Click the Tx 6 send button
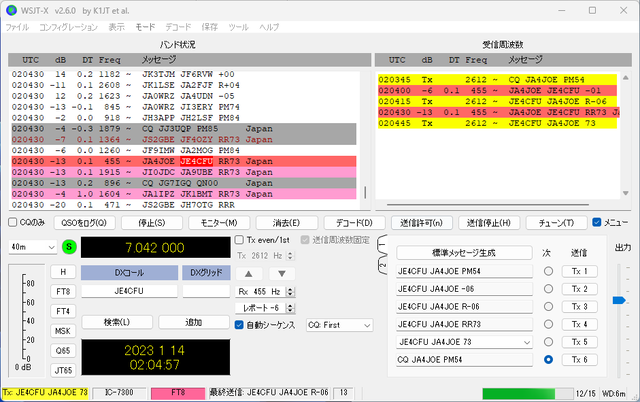Image resolution: width=640 pixels, height=402 pixels. (x=580, y=360)
